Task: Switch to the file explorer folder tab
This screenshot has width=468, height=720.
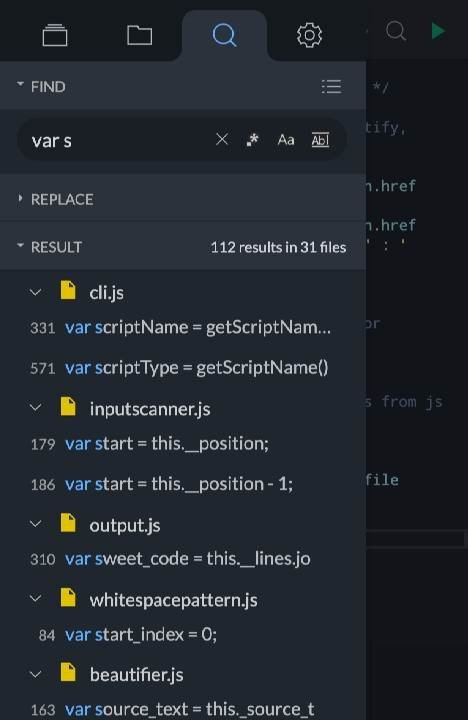Action: coord(140,35)
